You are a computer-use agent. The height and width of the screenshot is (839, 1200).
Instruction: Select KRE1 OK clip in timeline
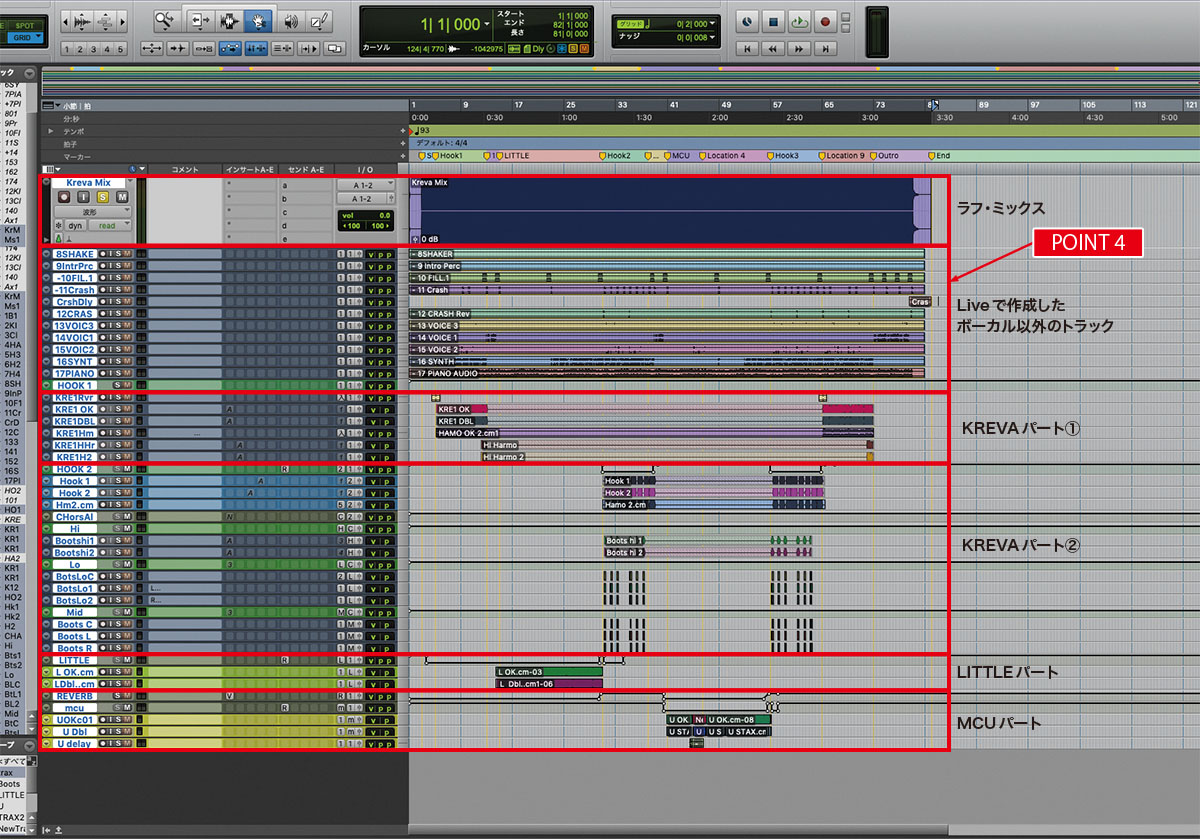[x=462, y=409]
